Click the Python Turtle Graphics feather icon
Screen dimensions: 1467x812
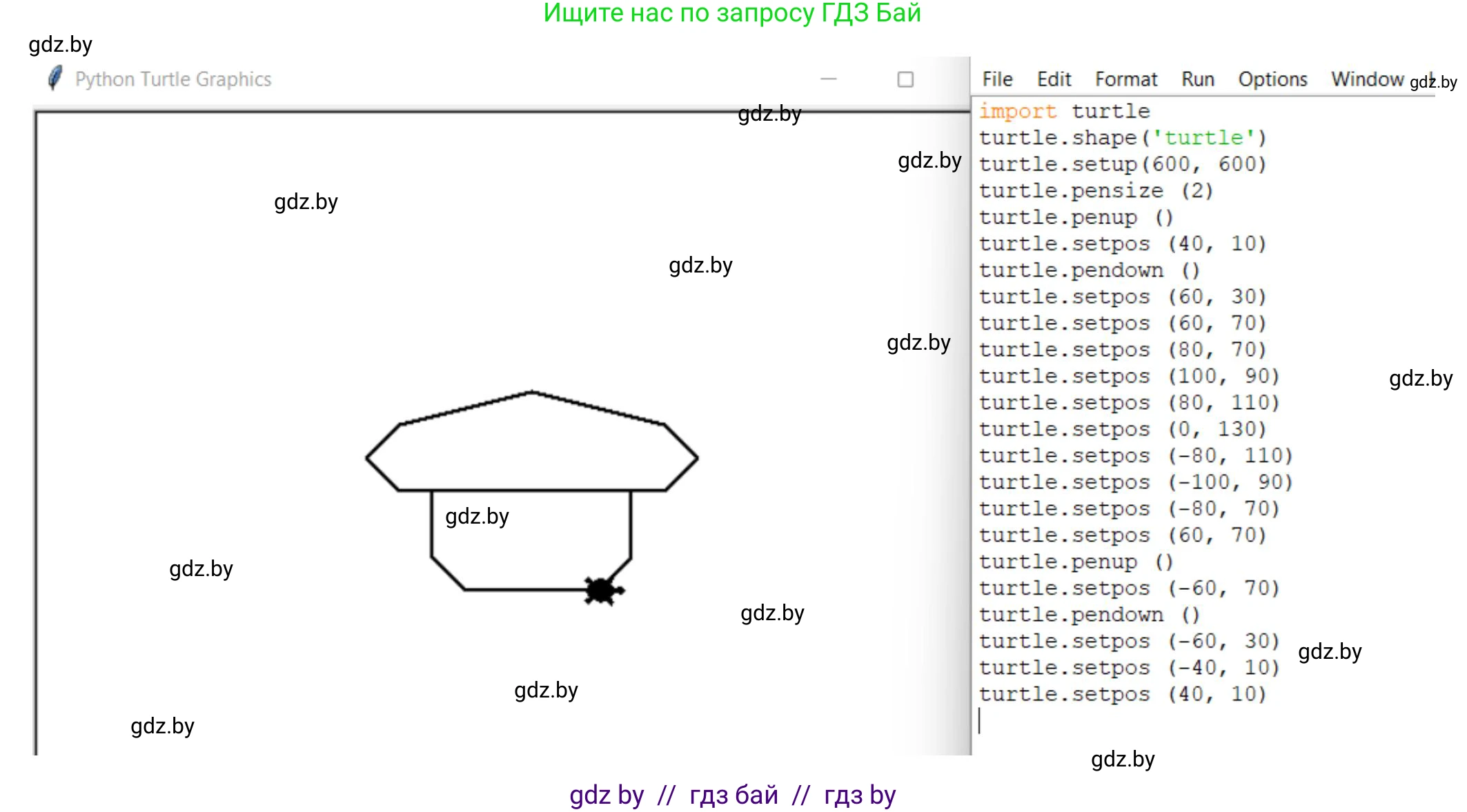click(x=55, y=79)
